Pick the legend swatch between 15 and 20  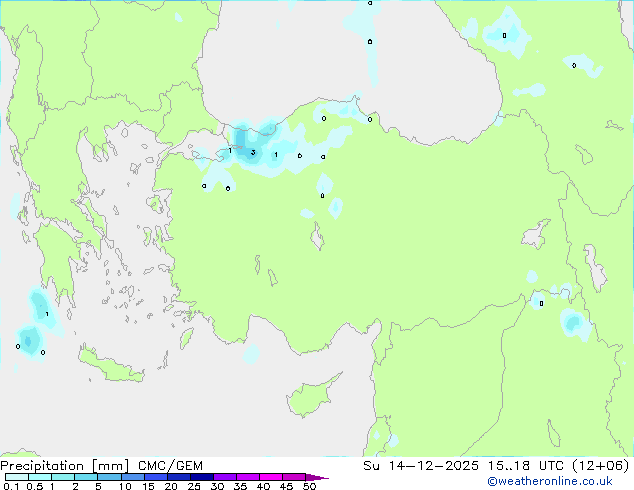158,477
